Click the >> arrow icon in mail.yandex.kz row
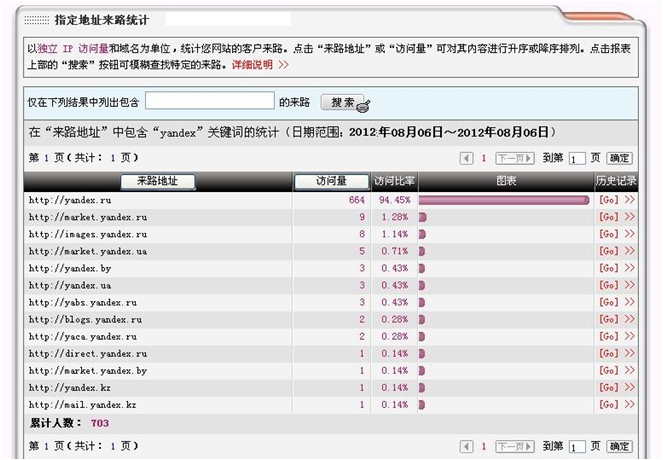This screenshot has height=460, width=663. point(630,404)
